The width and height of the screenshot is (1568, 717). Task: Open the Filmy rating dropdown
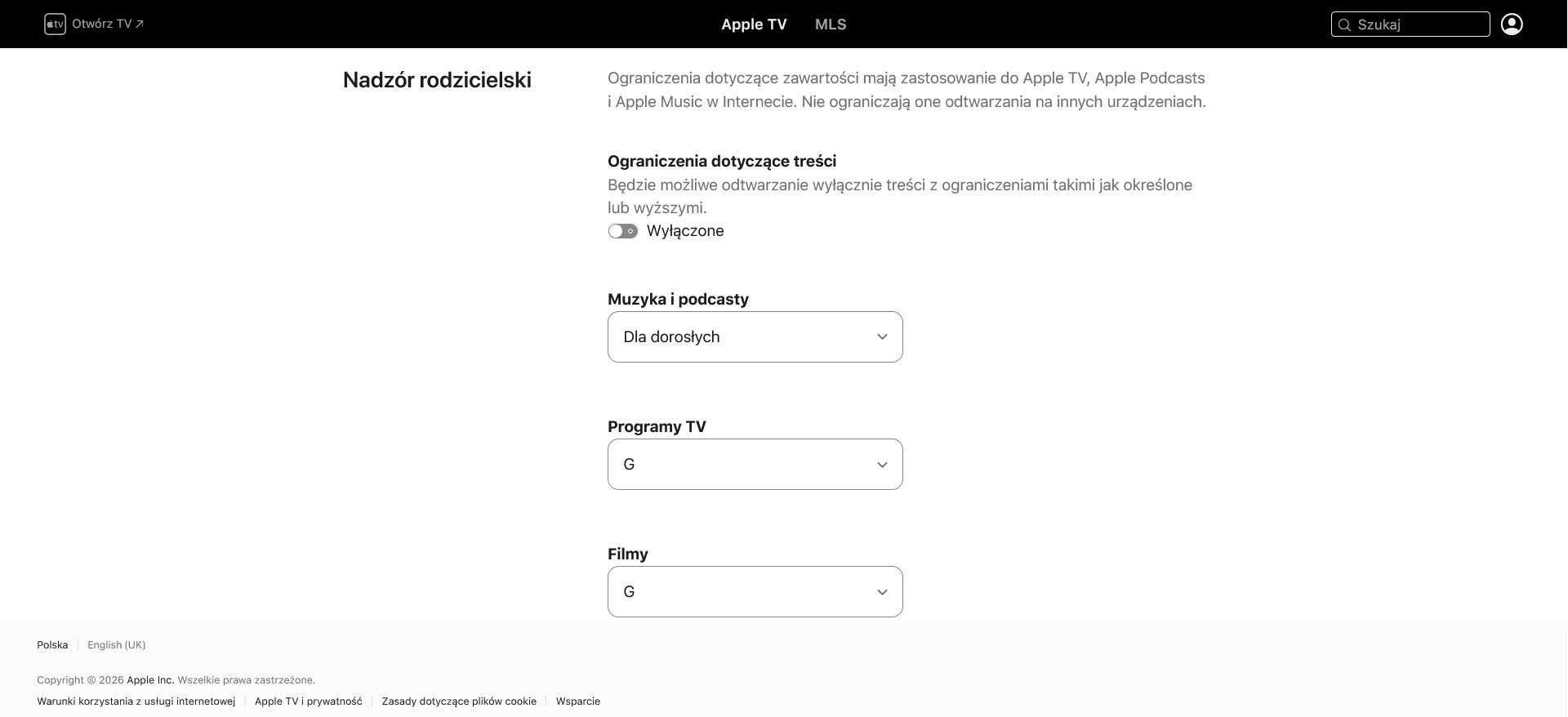tap(755, 591)
